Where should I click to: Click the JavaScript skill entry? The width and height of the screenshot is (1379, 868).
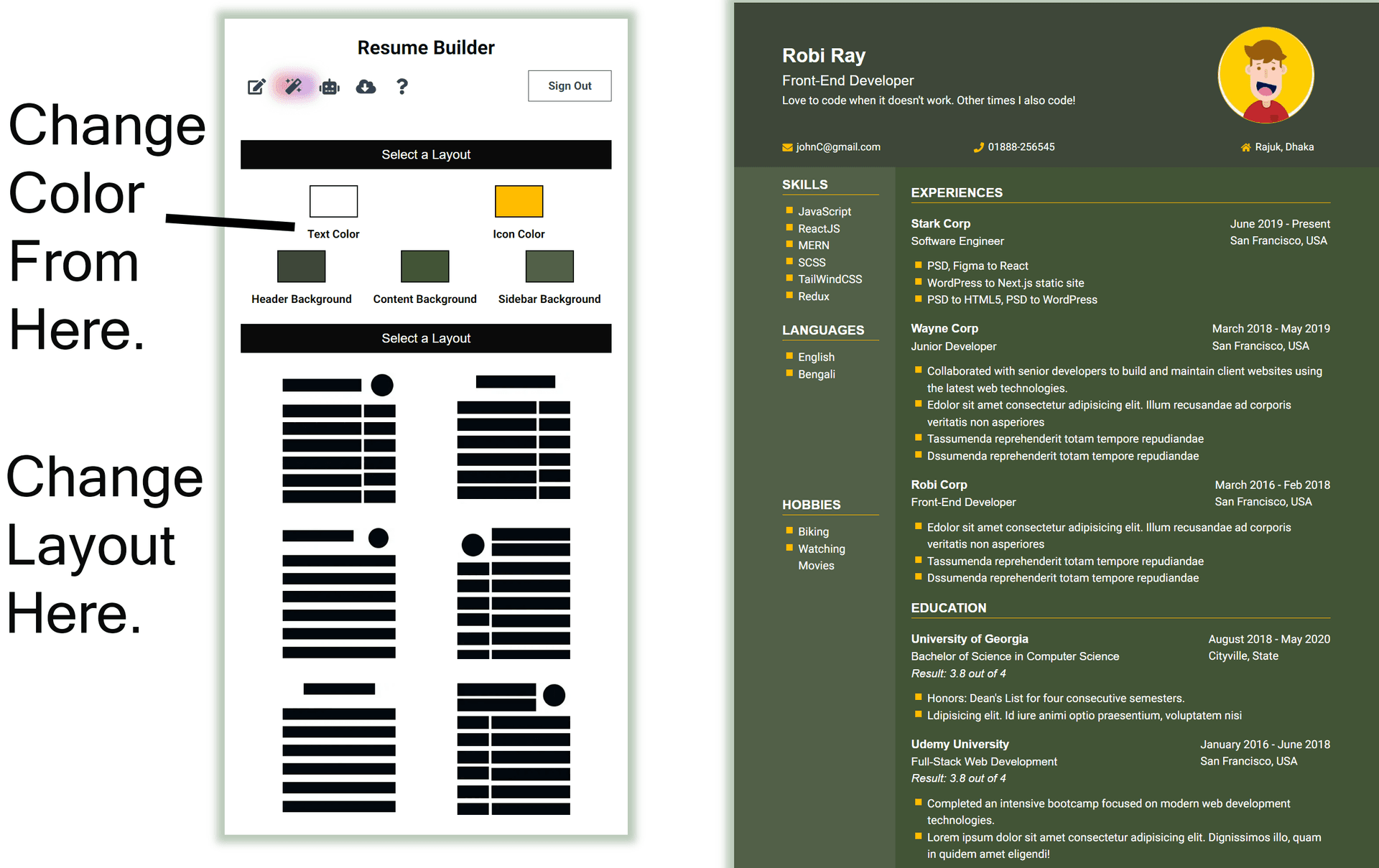click(x=825, y=212)
